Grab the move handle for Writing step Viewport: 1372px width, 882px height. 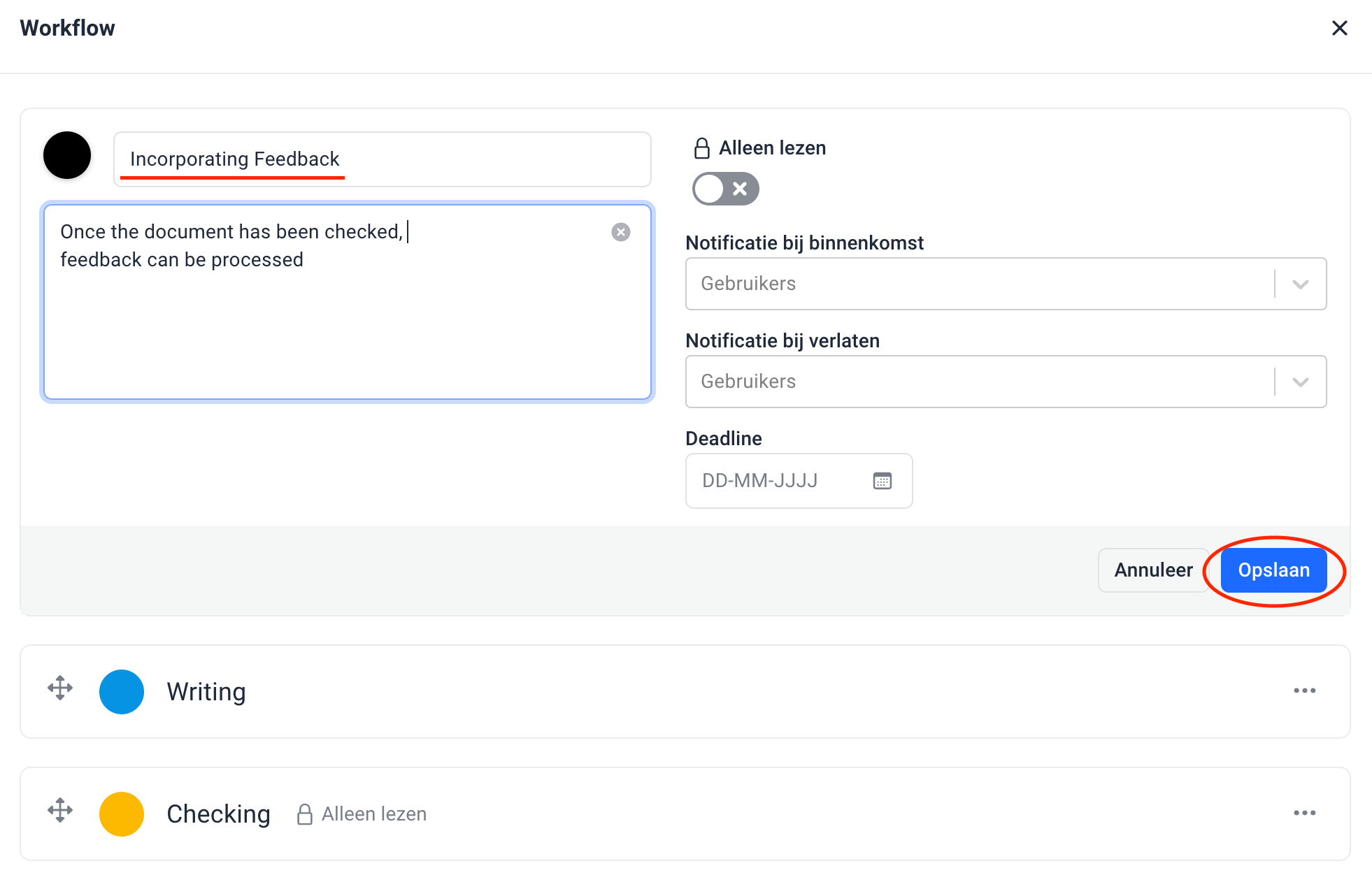tap(60, 688)
